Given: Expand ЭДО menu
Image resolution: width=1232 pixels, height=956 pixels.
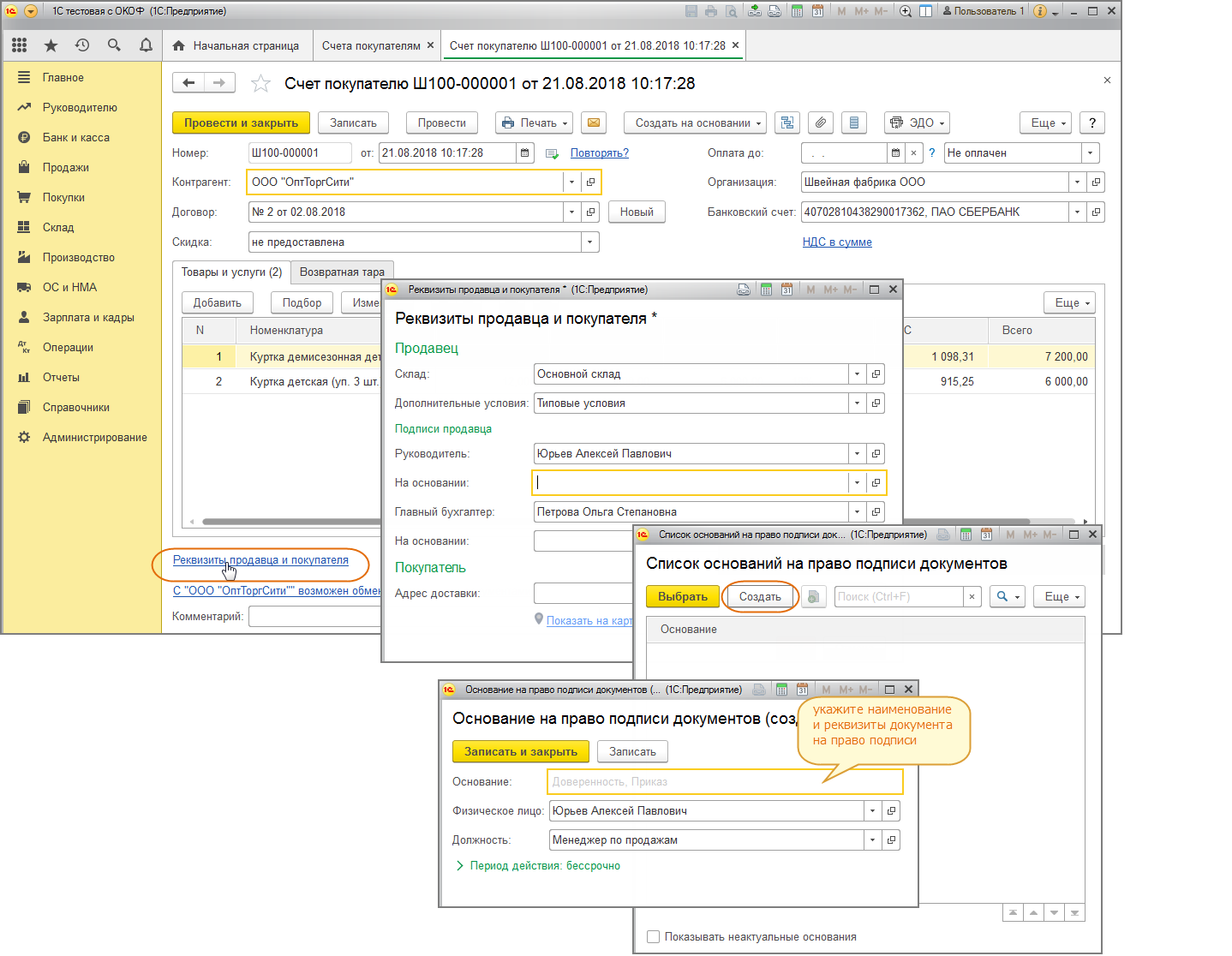Looking at the screenshot, I should tap(917, 122).
